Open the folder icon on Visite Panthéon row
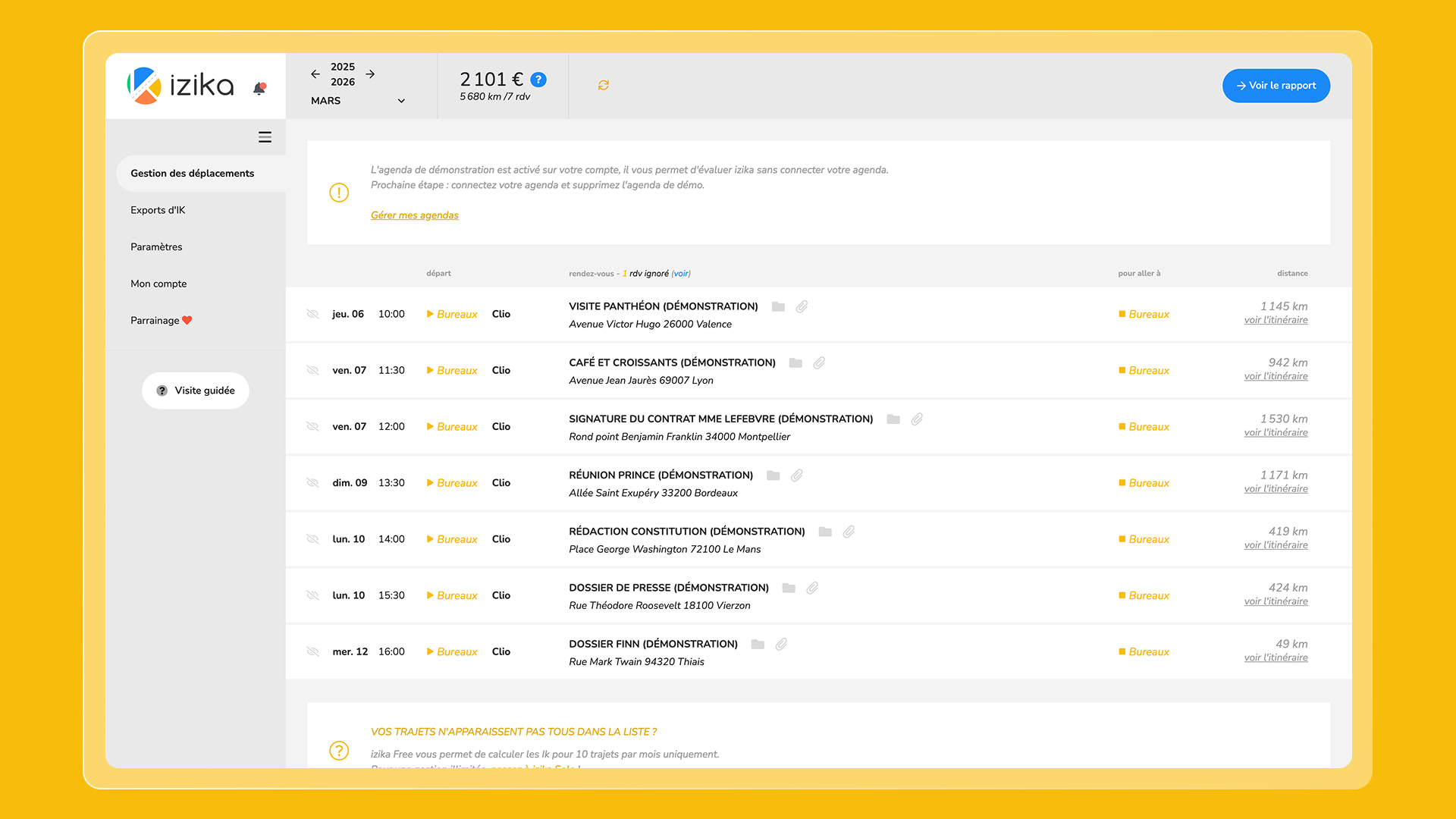Screen dimensions: 1456x819 (778, 306)
